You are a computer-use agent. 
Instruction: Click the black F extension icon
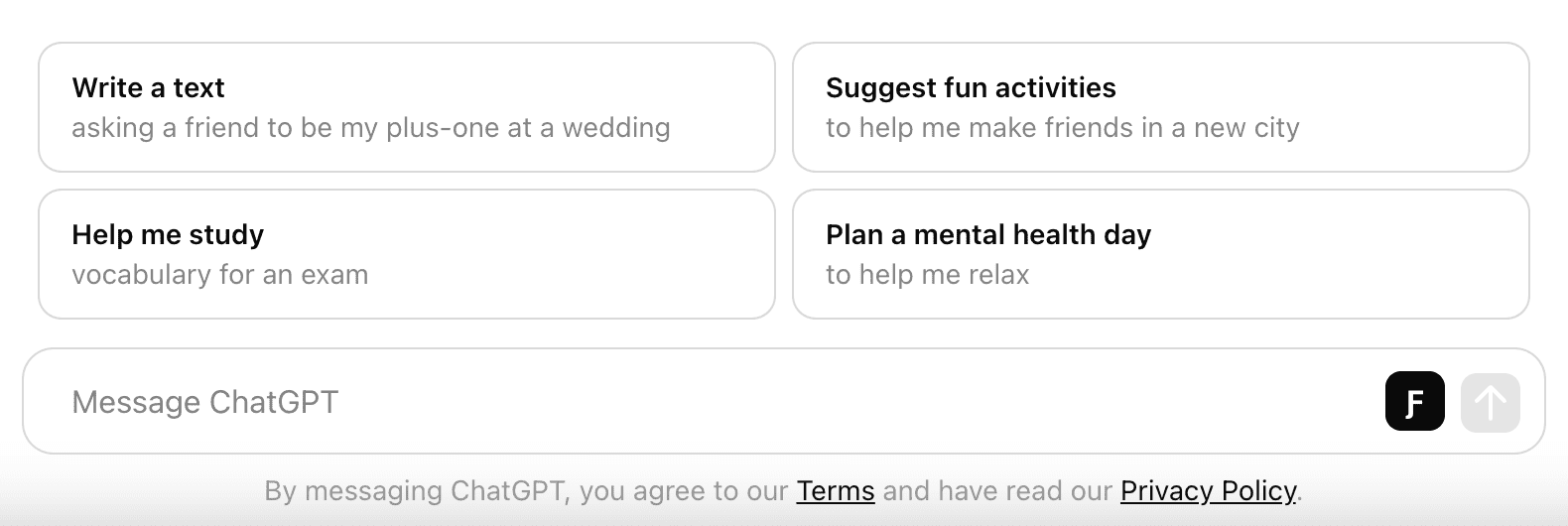coord(1414,402)
